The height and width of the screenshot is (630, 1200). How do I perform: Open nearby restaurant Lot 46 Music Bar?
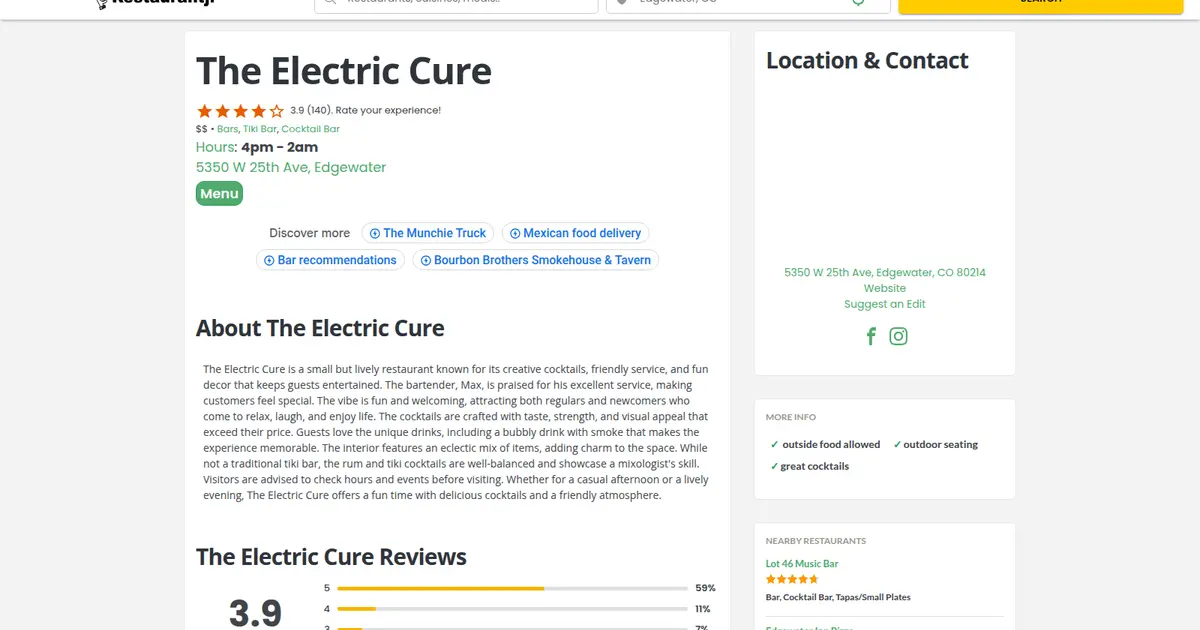tap(802, 564)
